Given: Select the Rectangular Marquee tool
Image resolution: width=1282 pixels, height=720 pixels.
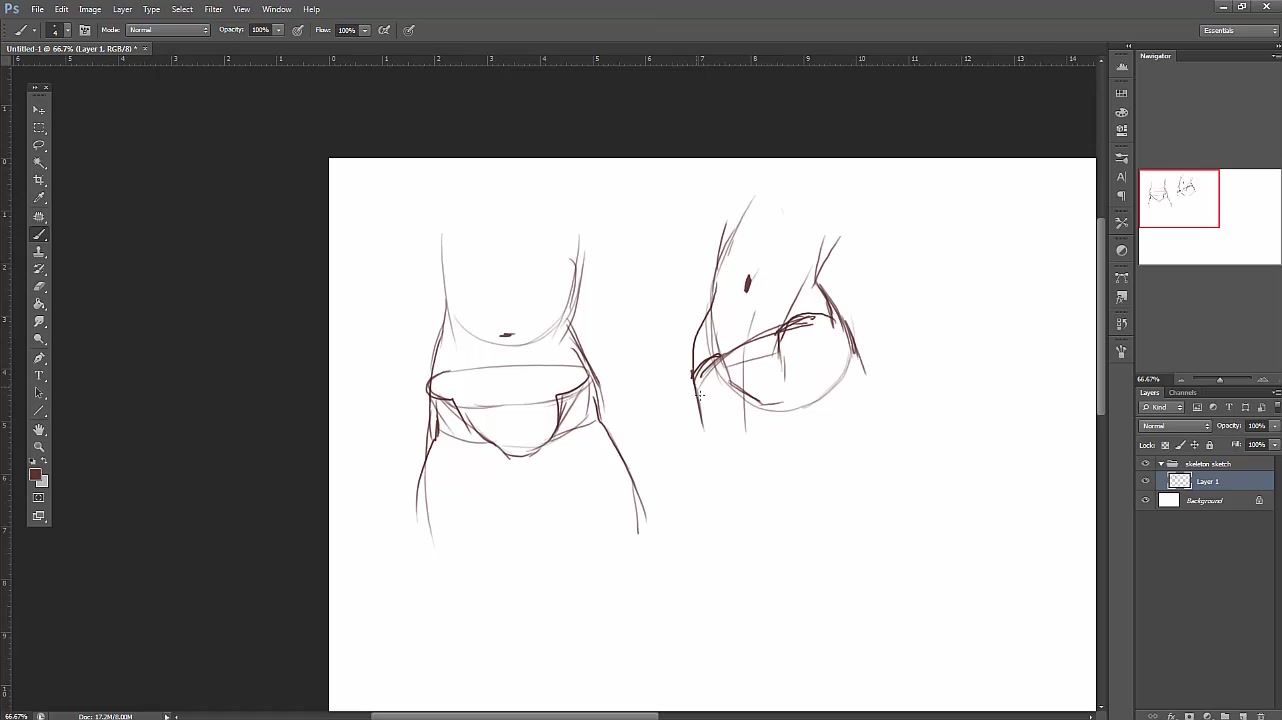Looking at the screenshot, I should (x=39, y=128).
